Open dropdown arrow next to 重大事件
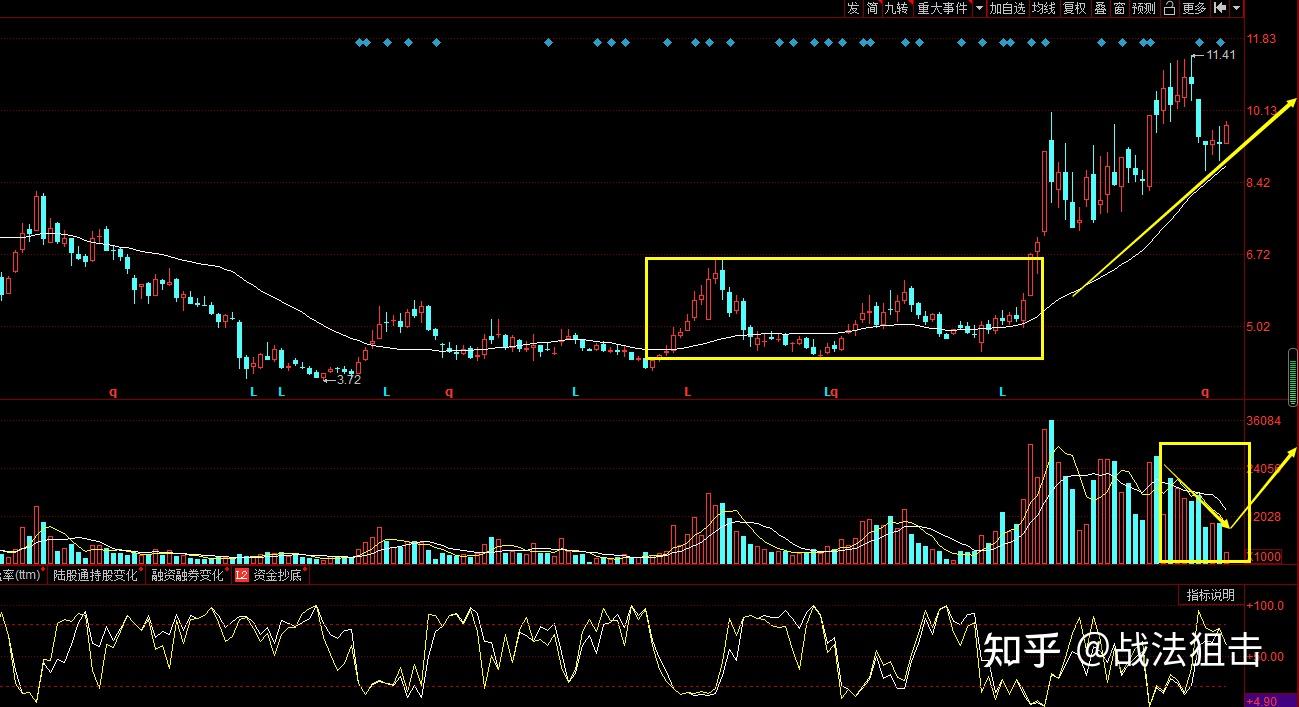 (x=978, y=8)
